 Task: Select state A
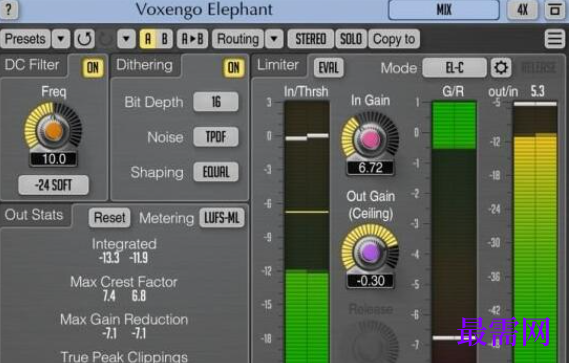[148, 39]
